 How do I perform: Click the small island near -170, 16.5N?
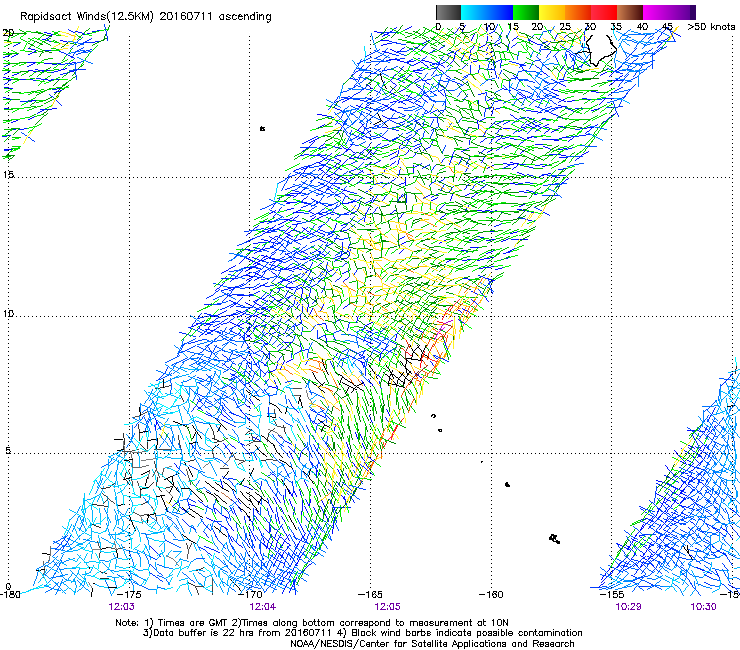[262, 128]
